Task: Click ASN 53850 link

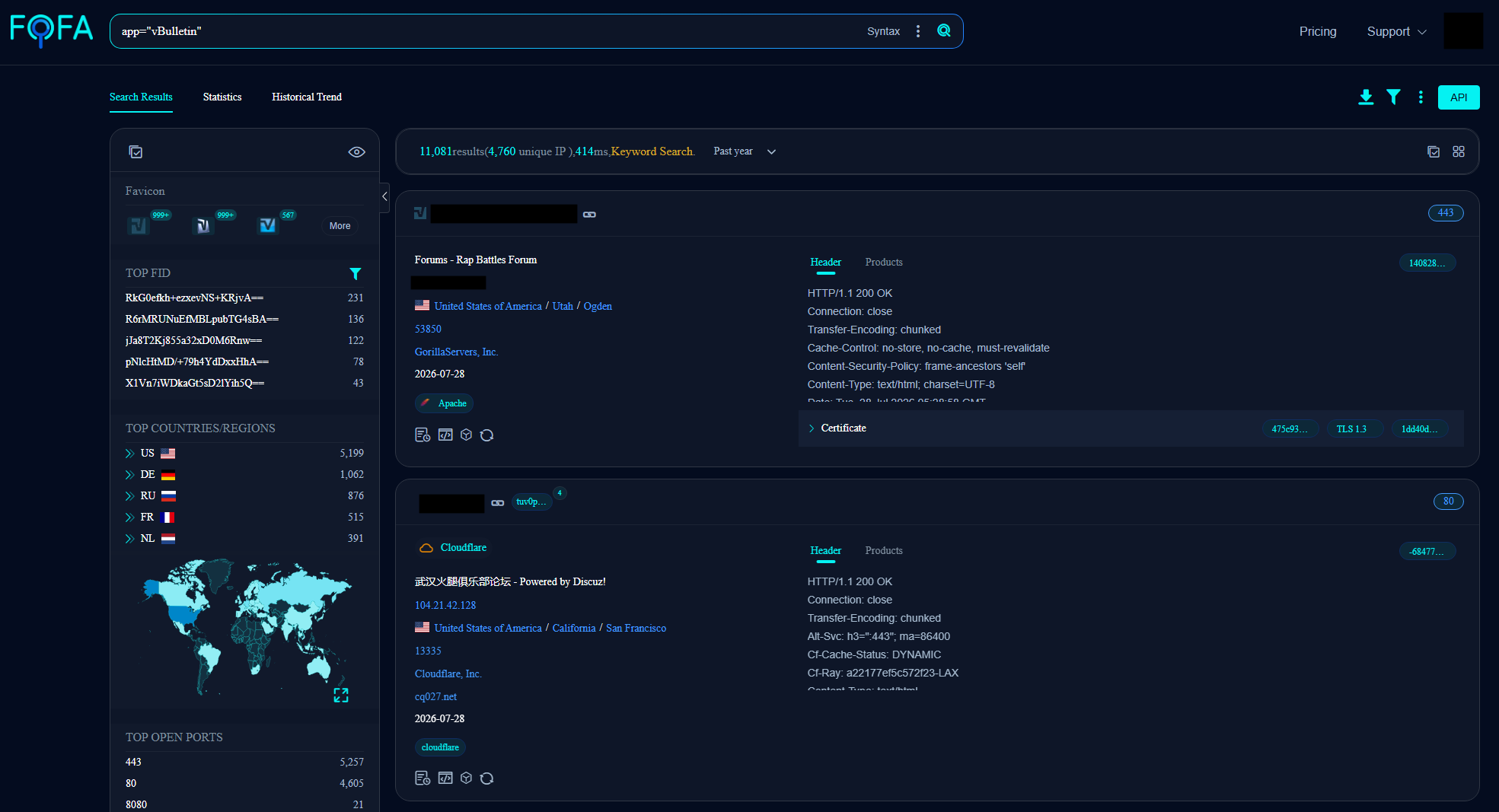Action: point(428,330)
